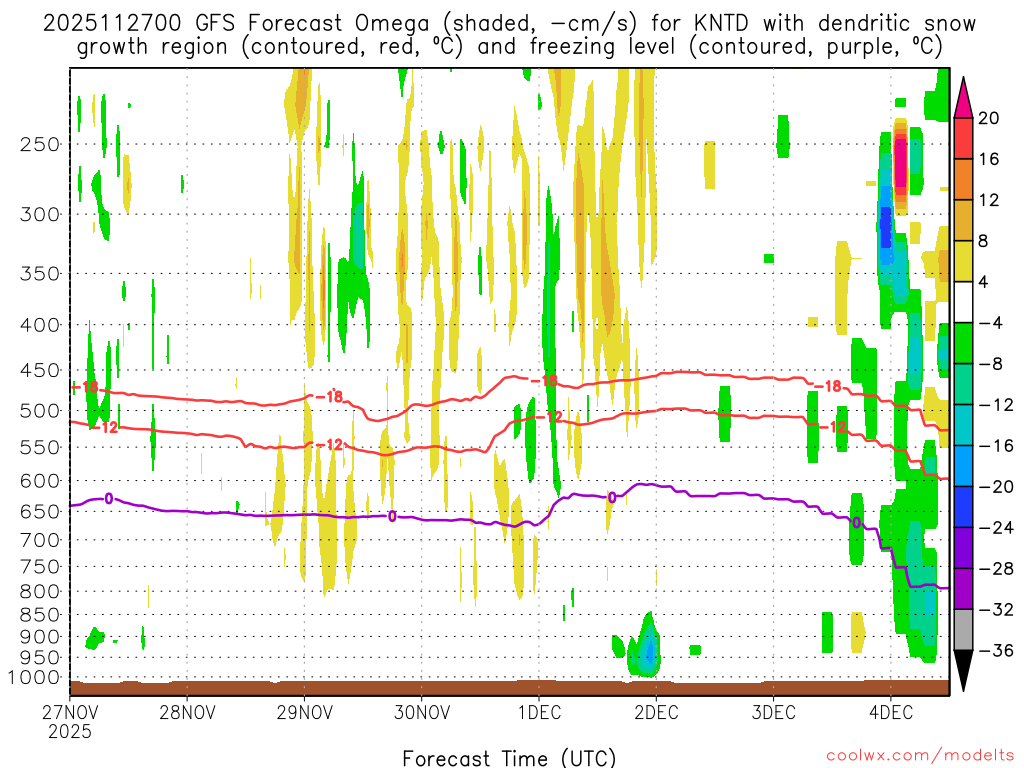Screen dimensions: 1024x768
Task: Click the -12 contour label near 27NOV
Action: click(x=104, y=428)
